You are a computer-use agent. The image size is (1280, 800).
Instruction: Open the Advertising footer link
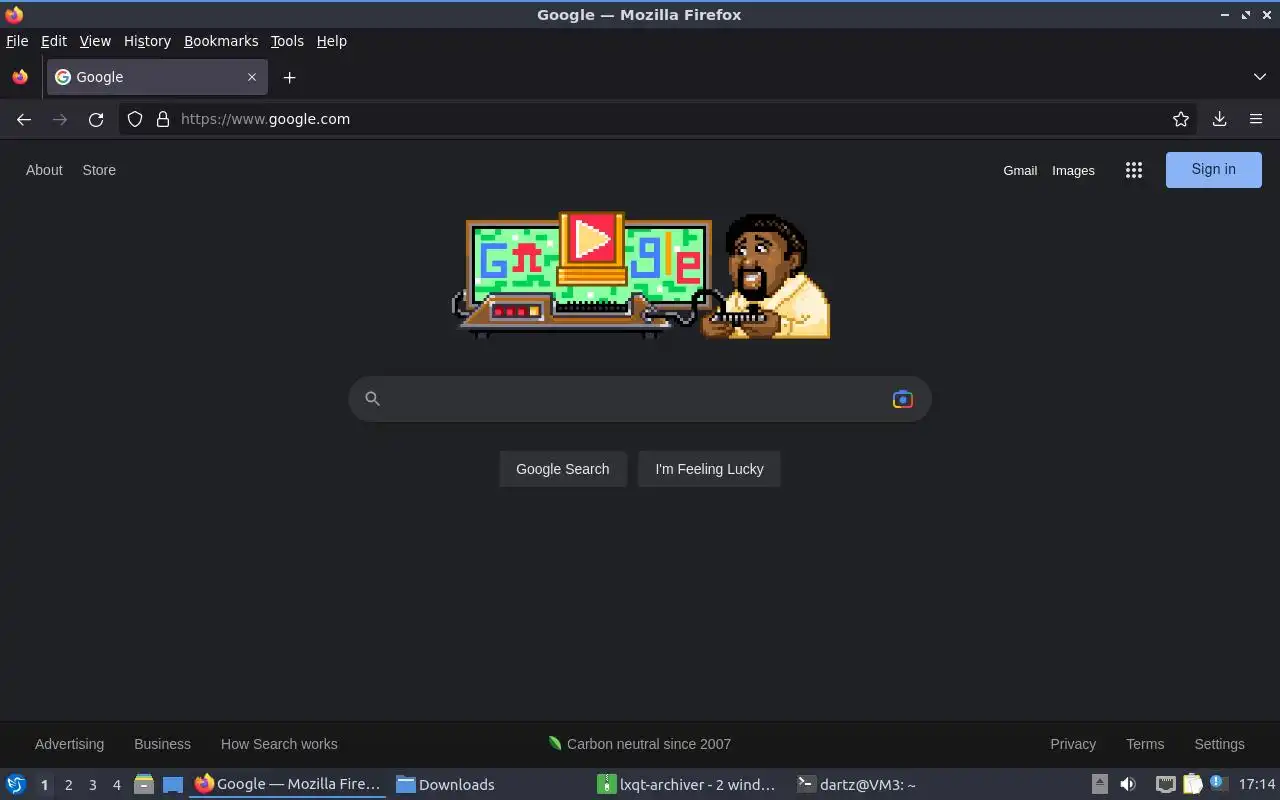pyautogui.click(x=69, y=744)
